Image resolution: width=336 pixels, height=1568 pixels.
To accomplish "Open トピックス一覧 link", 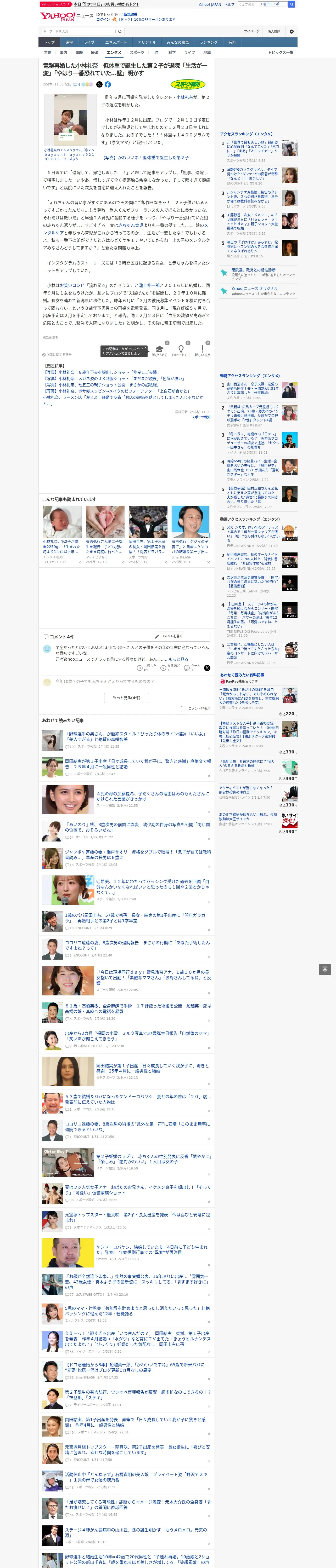I will pos(281,52).
